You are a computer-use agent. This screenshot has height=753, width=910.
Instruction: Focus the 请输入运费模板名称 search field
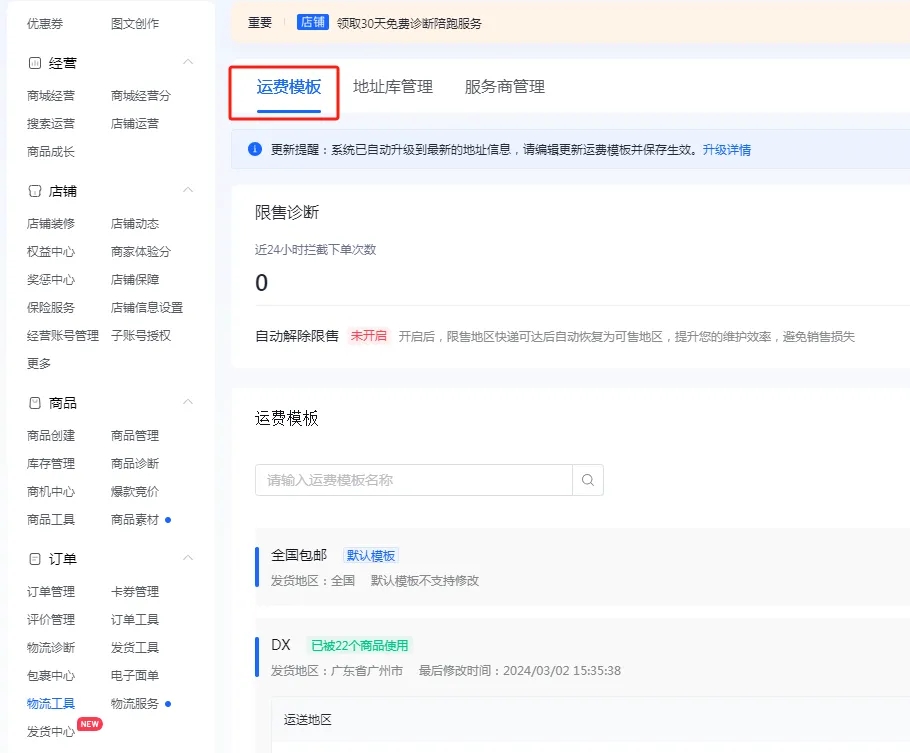click(414, 480)
